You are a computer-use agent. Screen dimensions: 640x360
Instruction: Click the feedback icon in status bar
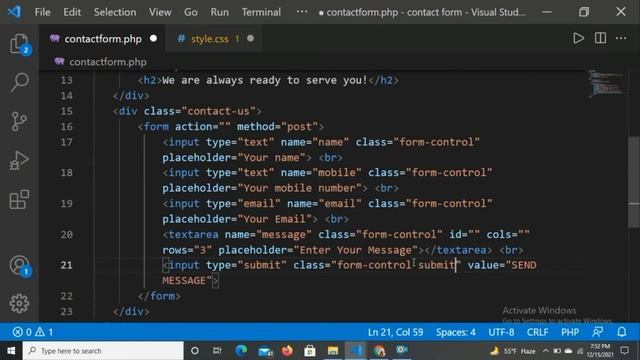(598, 332)
